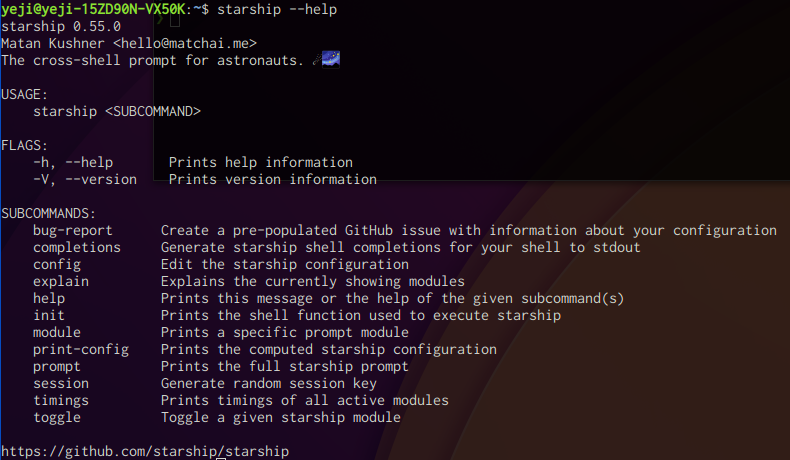Screen dimensions: 790x460
Task: Click the config subcommand entry
Action: tap(56, 264)
